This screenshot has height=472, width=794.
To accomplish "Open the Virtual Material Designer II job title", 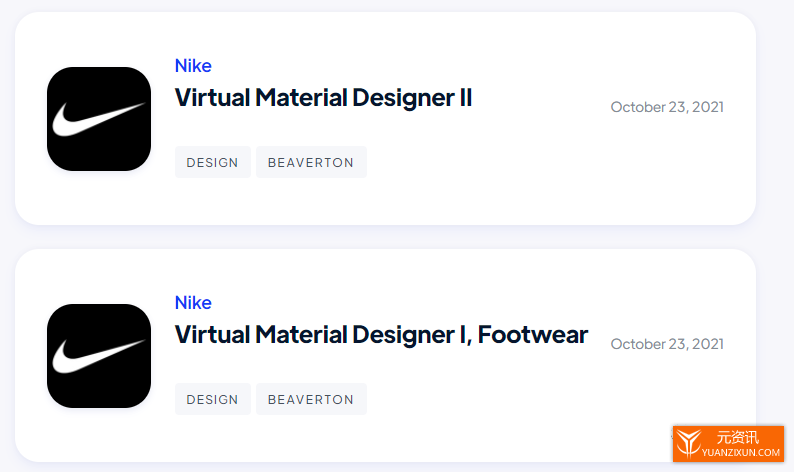I will tap(323, 98).
